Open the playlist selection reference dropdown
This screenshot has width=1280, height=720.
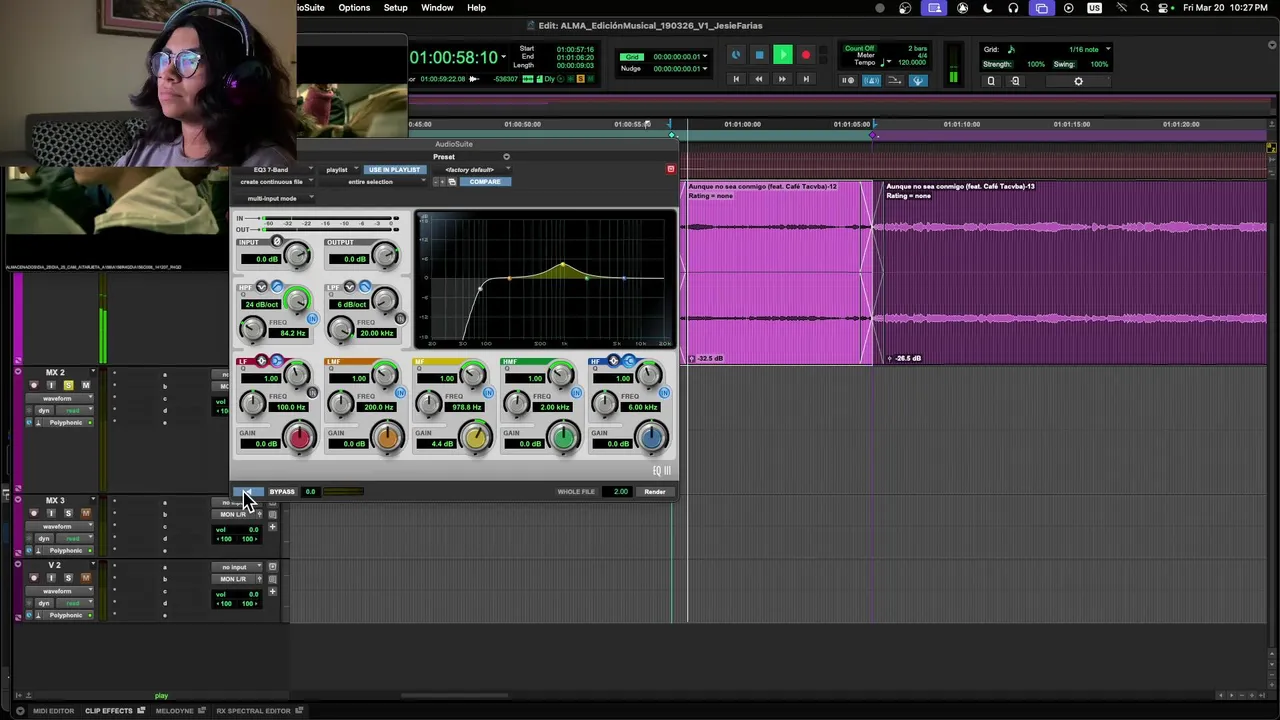(340, 170)
